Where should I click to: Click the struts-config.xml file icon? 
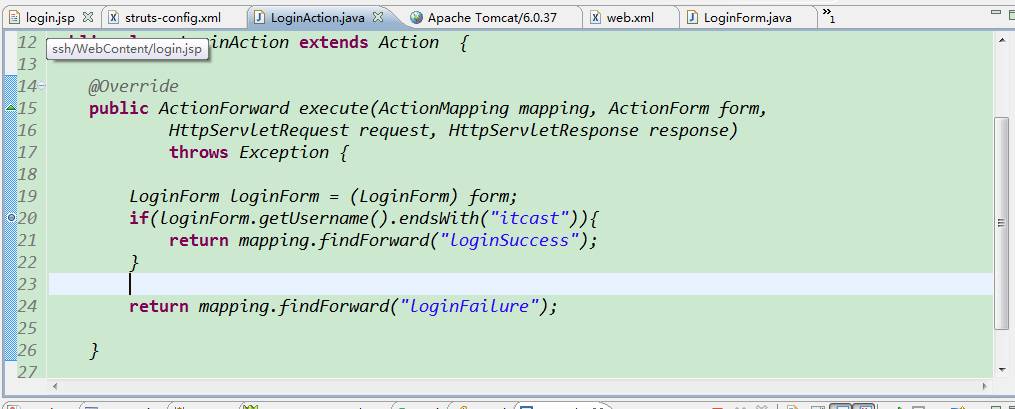pyautogui.click(x=113, y=18)
